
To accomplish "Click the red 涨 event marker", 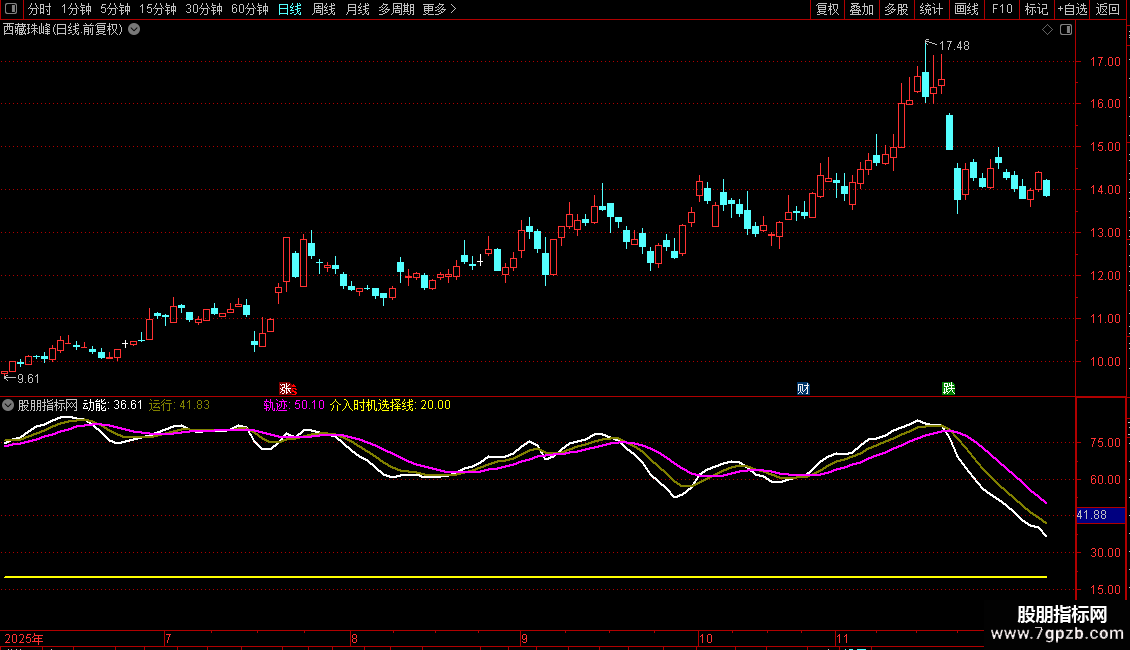I will [285, 388].
